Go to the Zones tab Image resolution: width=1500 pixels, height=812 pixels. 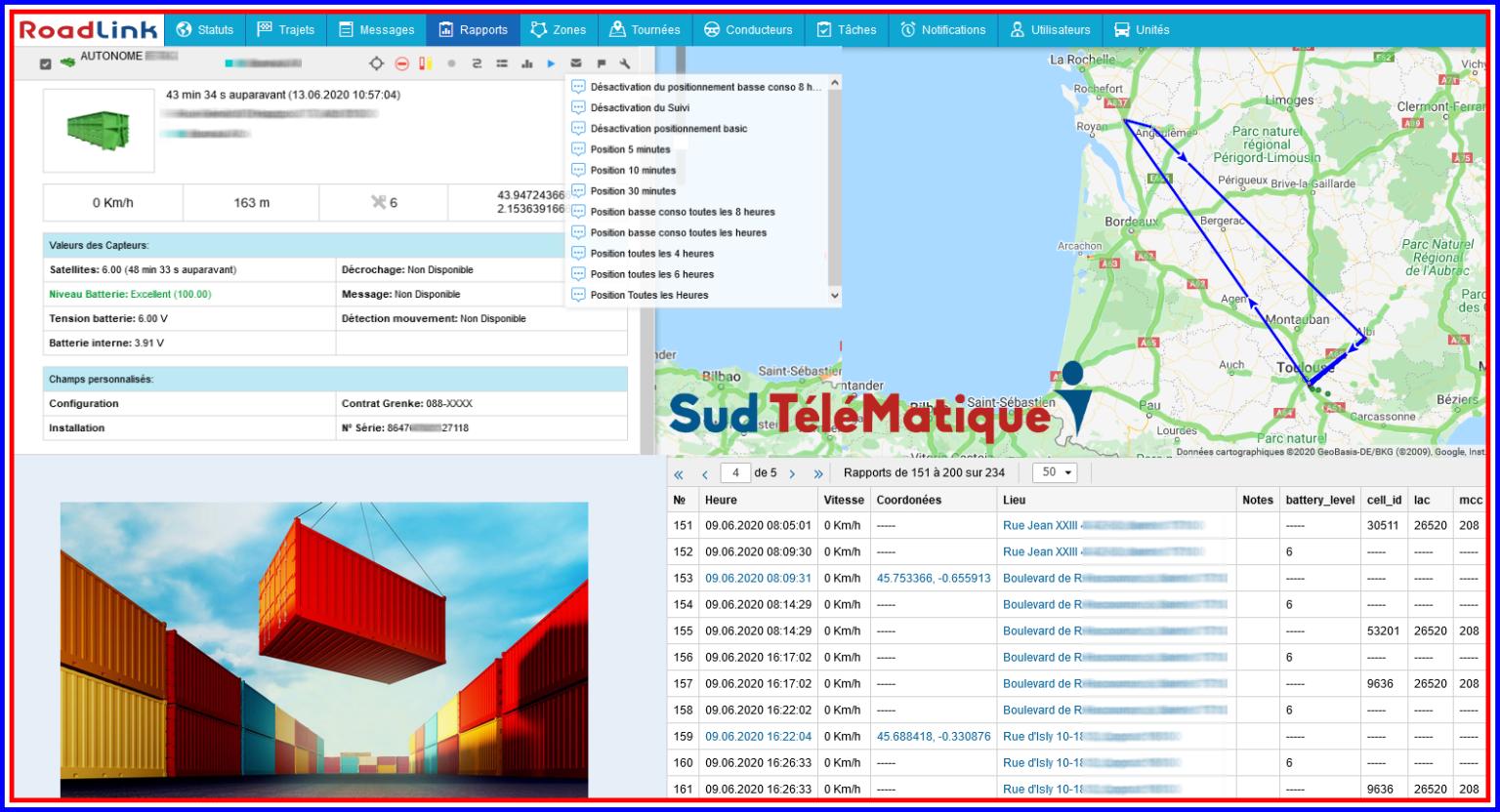pos(558,30)
